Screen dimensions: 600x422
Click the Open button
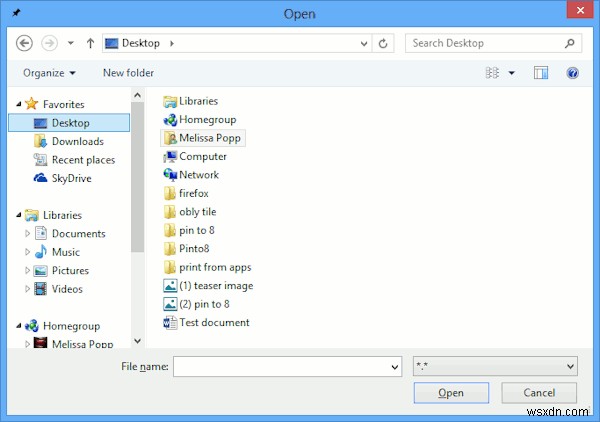point(451,393)
